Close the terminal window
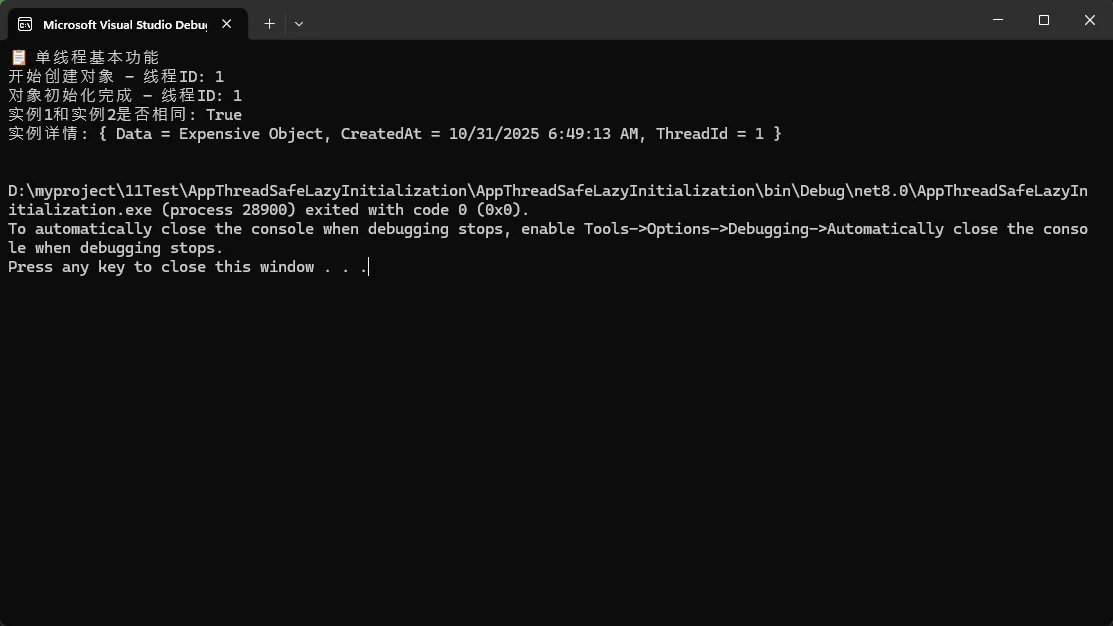1113x626 pixels. pos(1088,20)
